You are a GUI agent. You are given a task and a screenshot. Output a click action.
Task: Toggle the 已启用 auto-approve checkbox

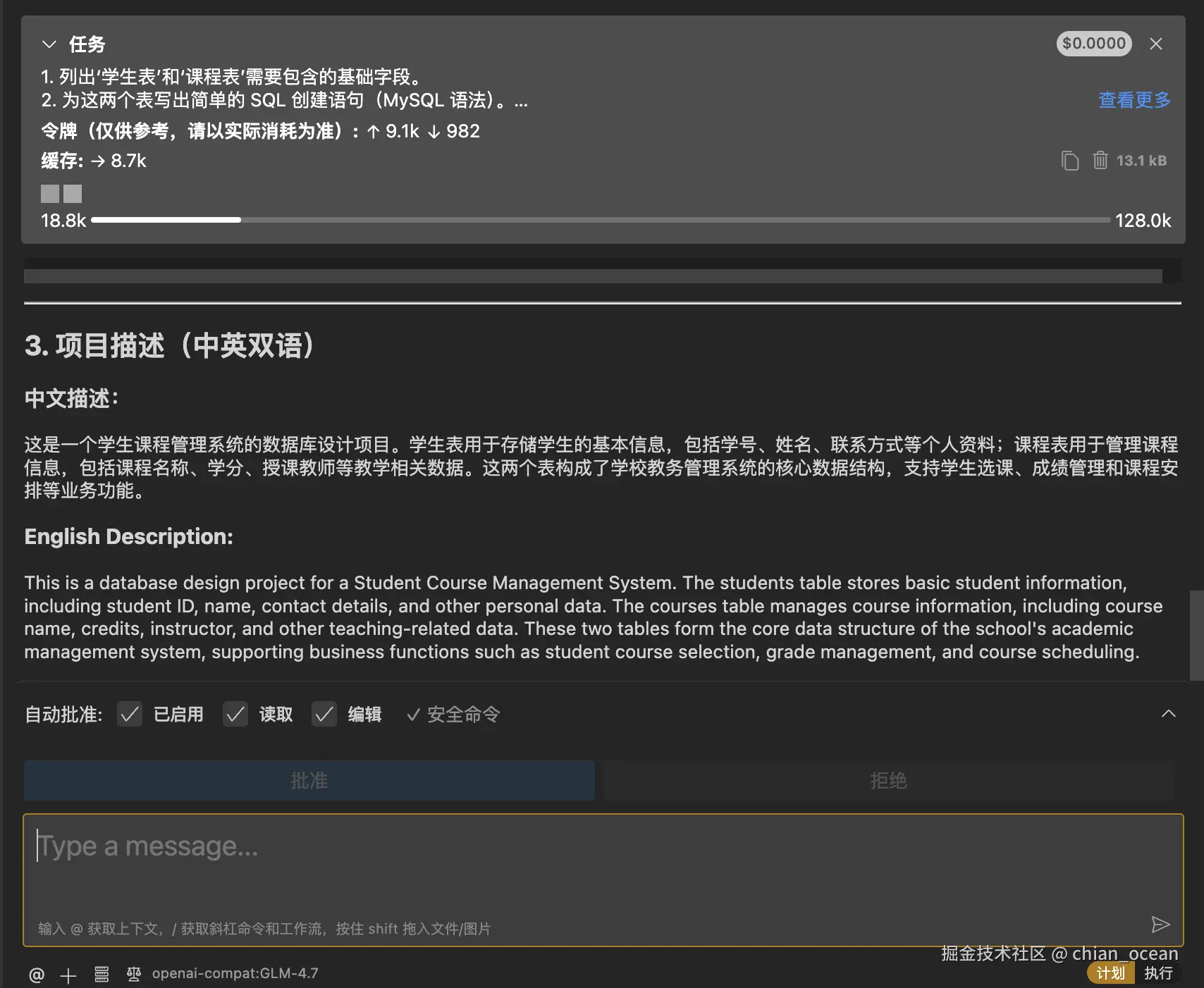click(130, 714)
